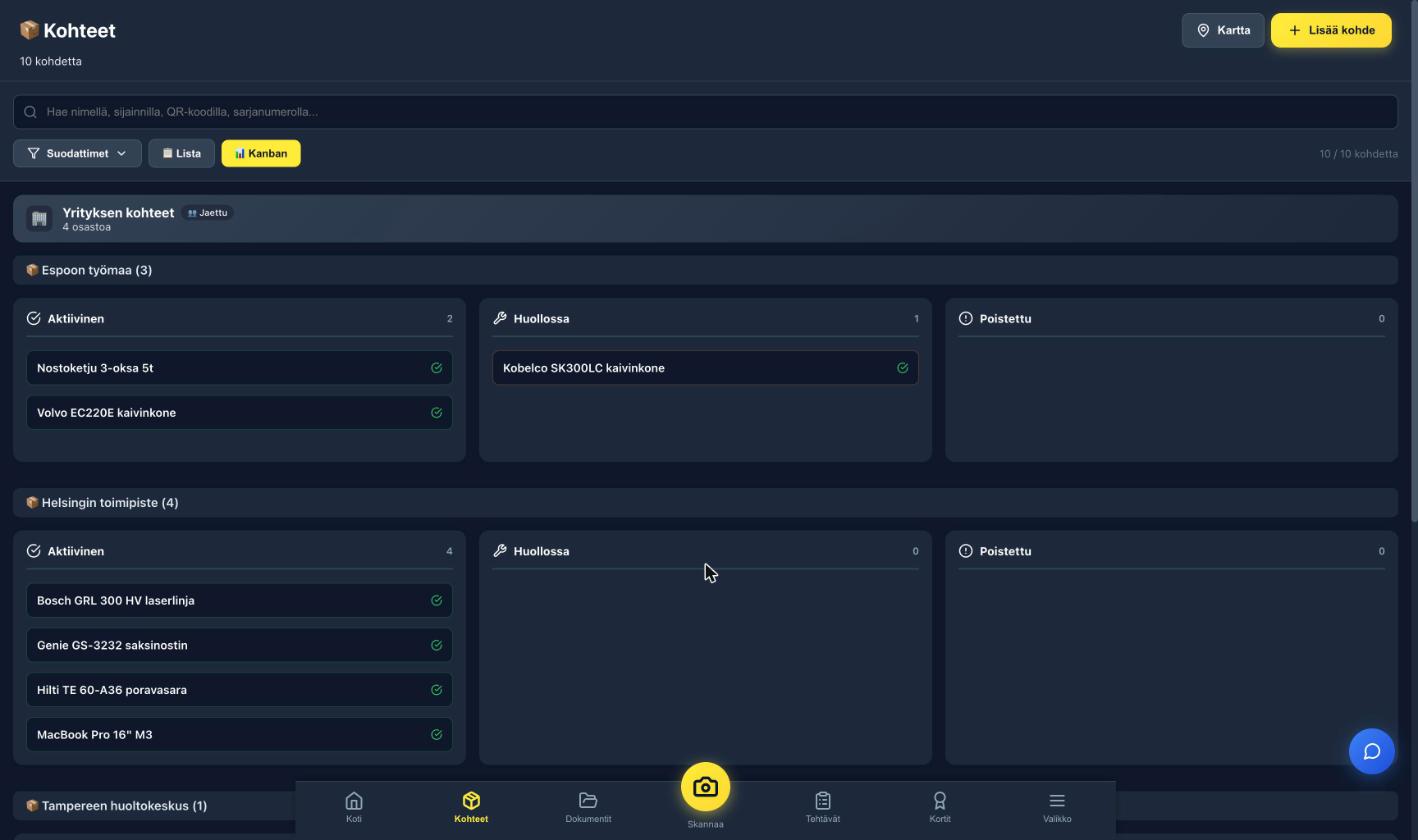The width and height of the screenshot is (1418, 840).
Task: Open the Genie GS-3232 saksinostin card
Action: point(239,646)
